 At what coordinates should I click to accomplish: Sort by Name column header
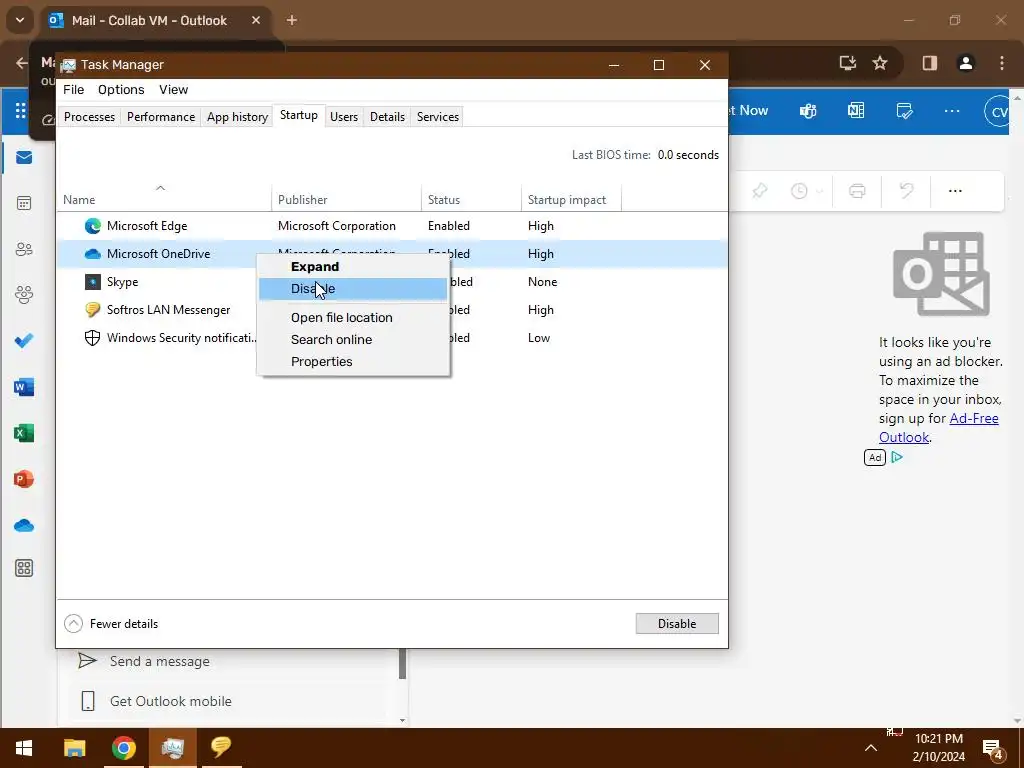(x=164, y=199)
